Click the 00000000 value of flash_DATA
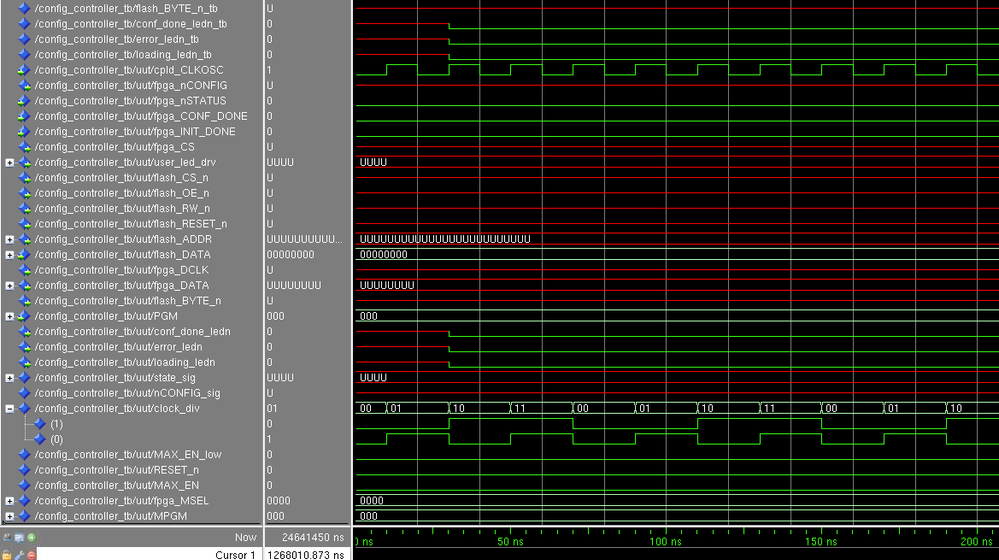Image resolution: width=999 pixels, height=560 pixels. pyautogui.click(x=291, y=255)
